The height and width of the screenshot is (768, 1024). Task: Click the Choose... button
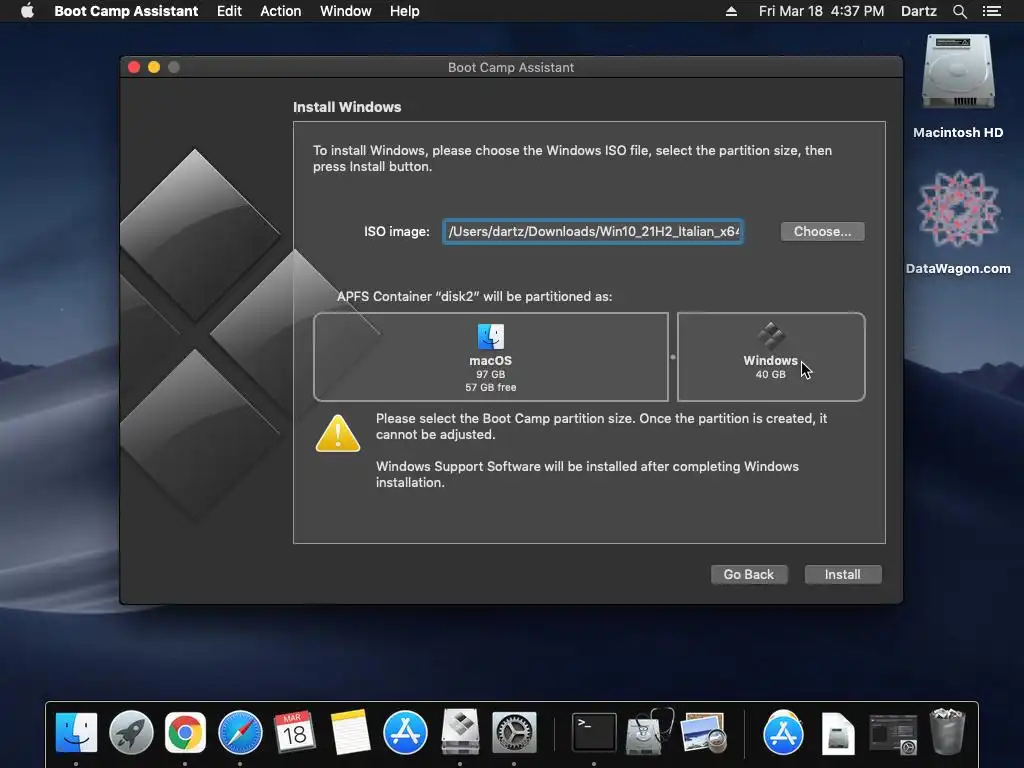point(822,231)
